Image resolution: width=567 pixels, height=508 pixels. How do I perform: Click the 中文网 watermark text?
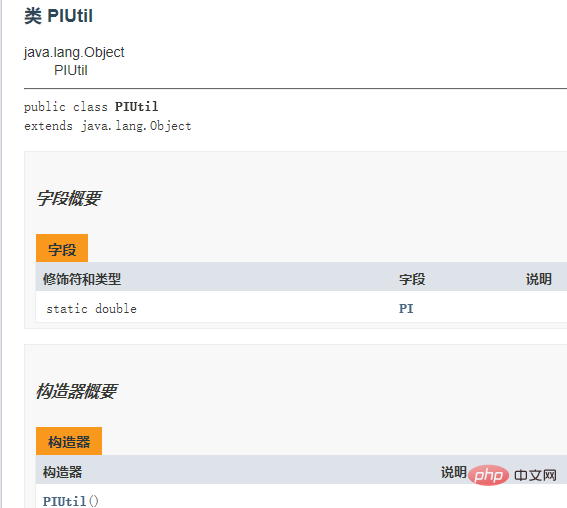click(x=535, y=475)
